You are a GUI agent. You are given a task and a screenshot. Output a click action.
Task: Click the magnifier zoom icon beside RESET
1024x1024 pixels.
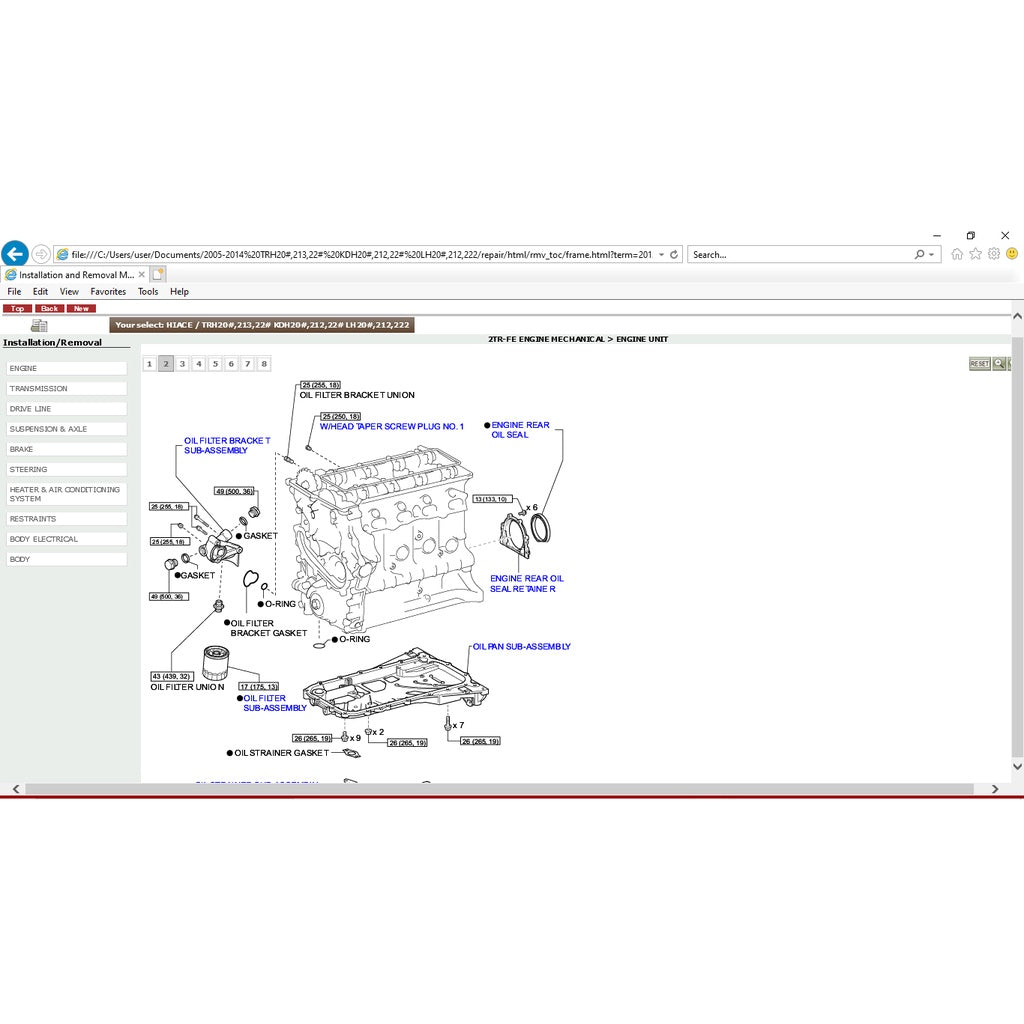(998, 364)
